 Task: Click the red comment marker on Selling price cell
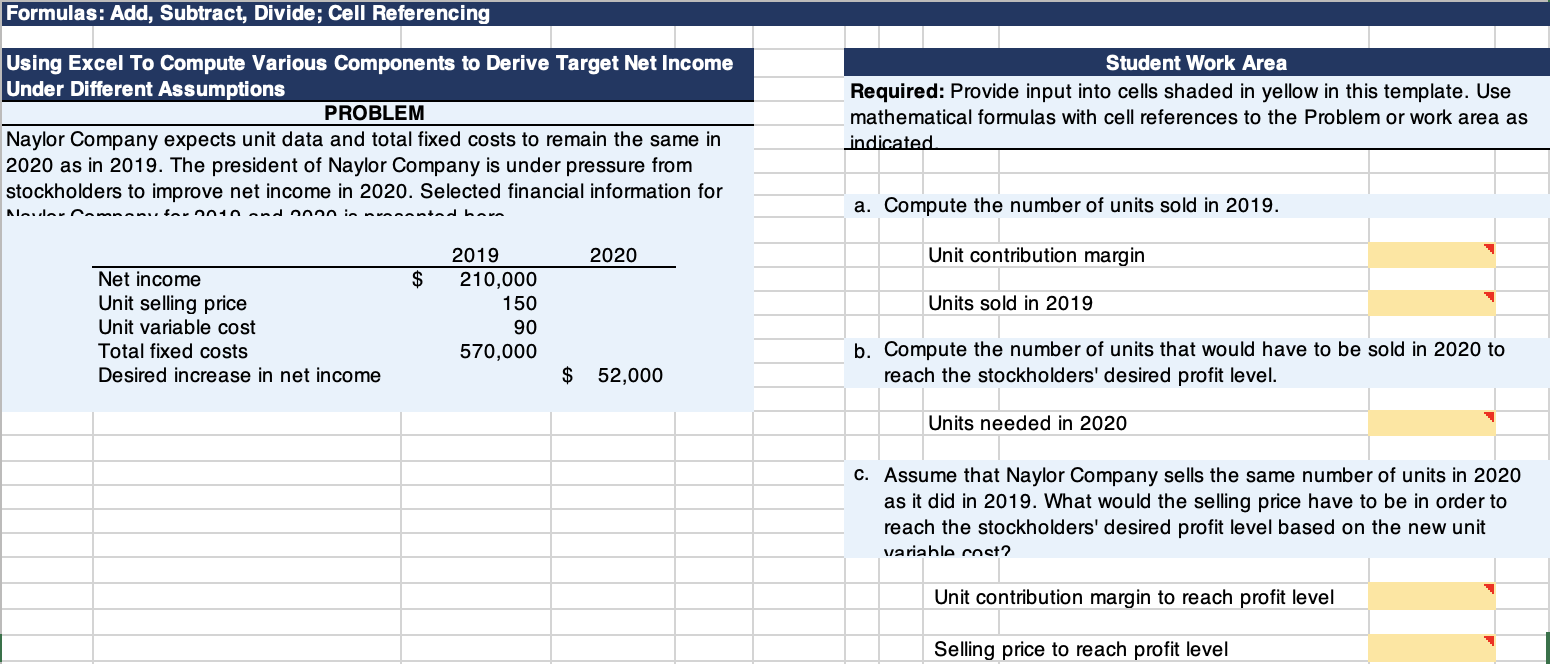tap(1489, 642)
